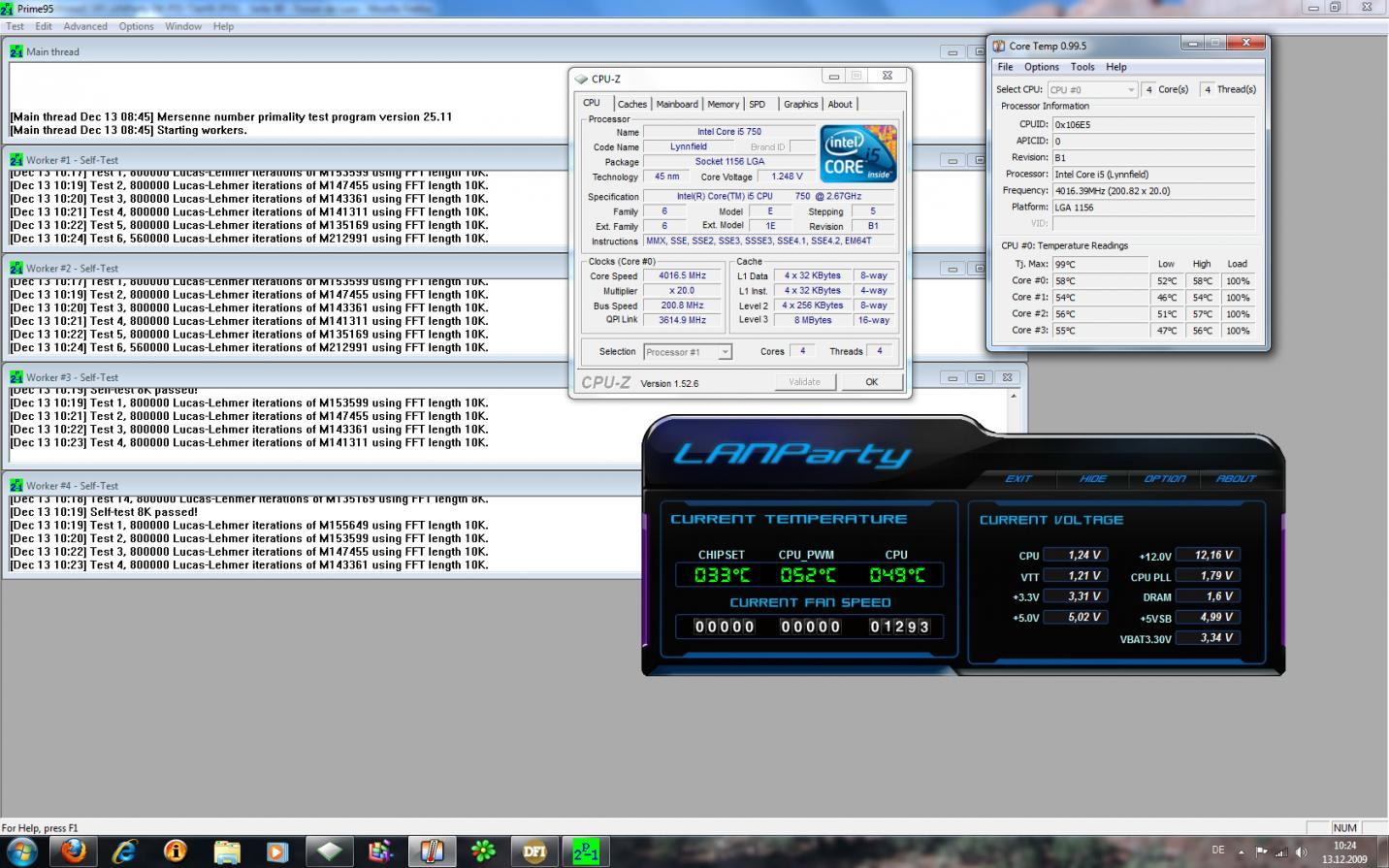Viewport: 1389px width, 868px height.
Task: Click the Worker #2 window icon
Action: pyautogui.click(x=16, y=268)
